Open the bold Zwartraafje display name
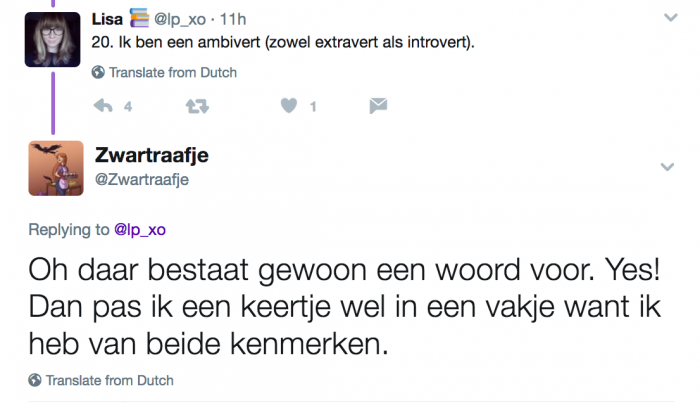 pyautogui.click(x=152, y=155)
